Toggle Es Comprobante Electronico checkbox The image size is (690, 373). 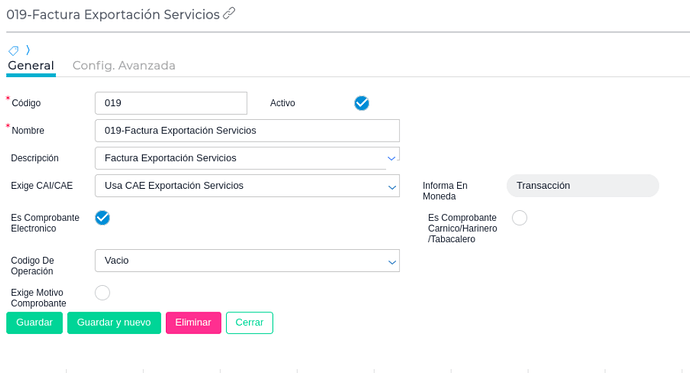tap(103, 218)
